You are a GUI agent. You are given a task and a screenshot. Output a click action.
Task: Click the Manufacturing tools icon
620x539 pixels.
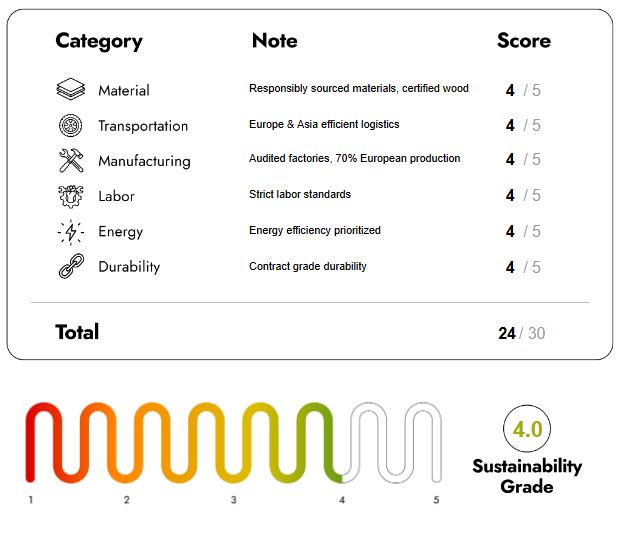click(71, 161)
